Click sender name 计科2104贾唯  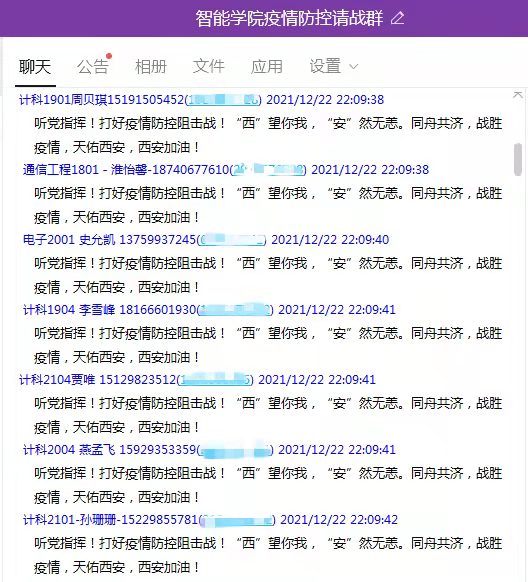[x=57, y=380]
